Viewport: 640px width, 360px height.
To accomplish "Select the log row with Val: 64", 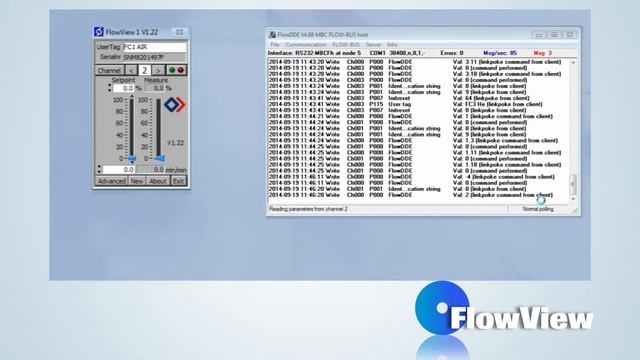I will click(x=418, y=98).
